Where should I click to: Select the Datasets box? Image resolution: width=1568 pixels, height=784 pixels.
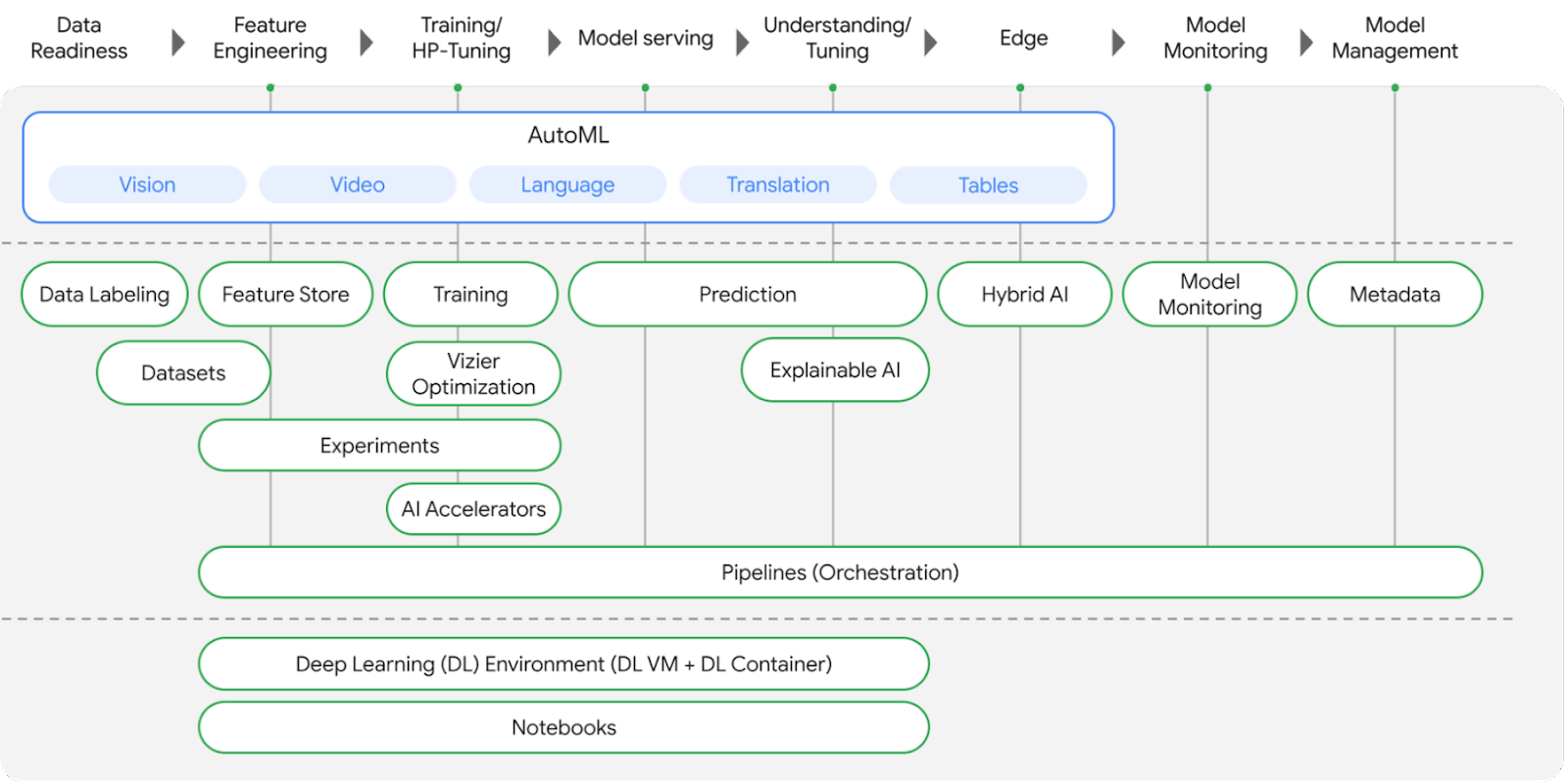pos(183,372)
